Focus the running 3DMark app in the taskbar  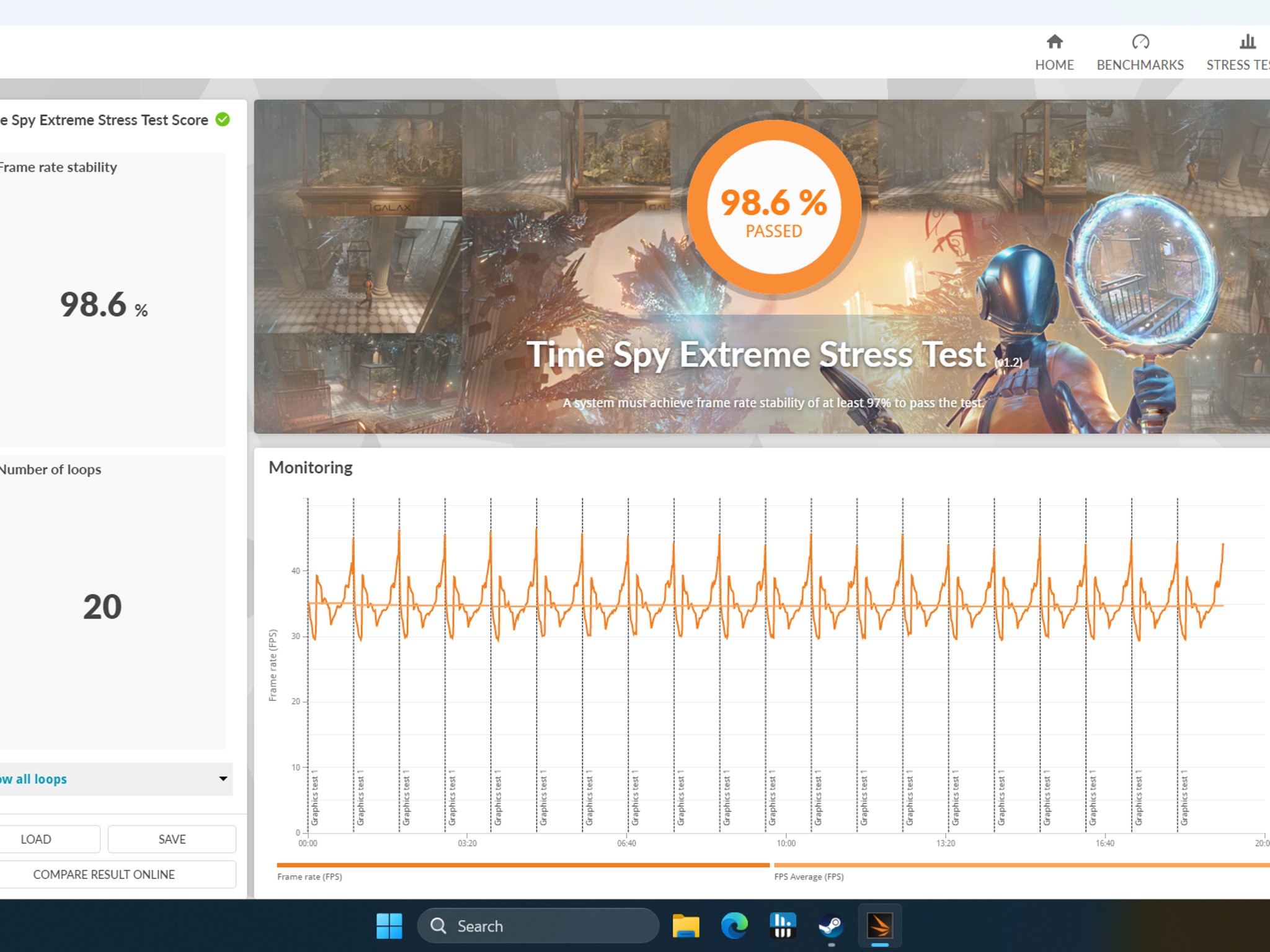pyautogui.click(x=881, y=925)
